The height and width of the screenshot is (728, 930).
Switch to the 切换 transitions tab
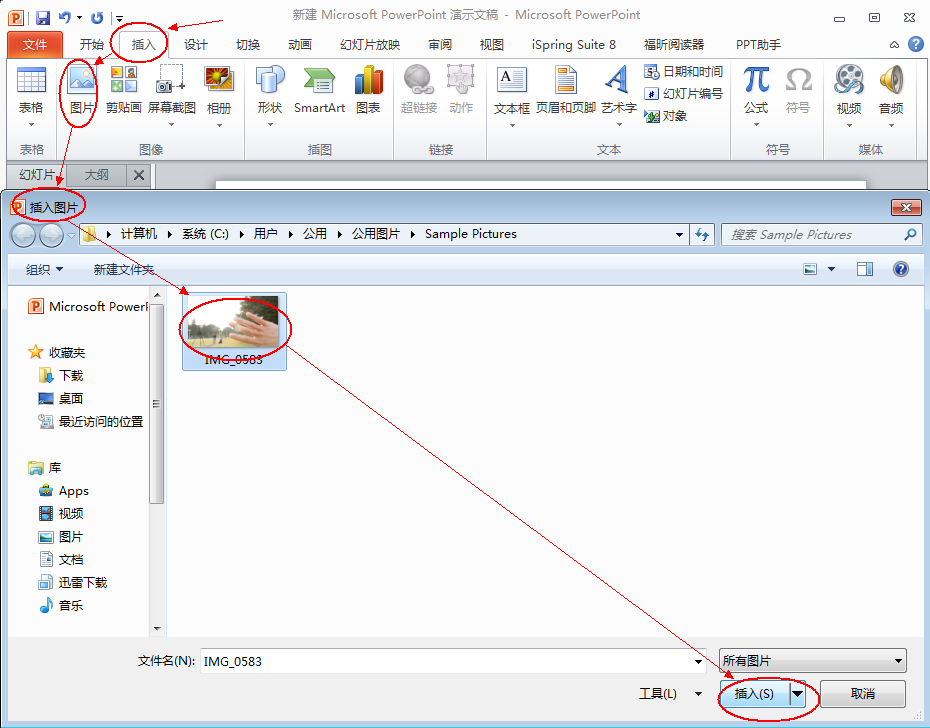[x=248, y=44]
